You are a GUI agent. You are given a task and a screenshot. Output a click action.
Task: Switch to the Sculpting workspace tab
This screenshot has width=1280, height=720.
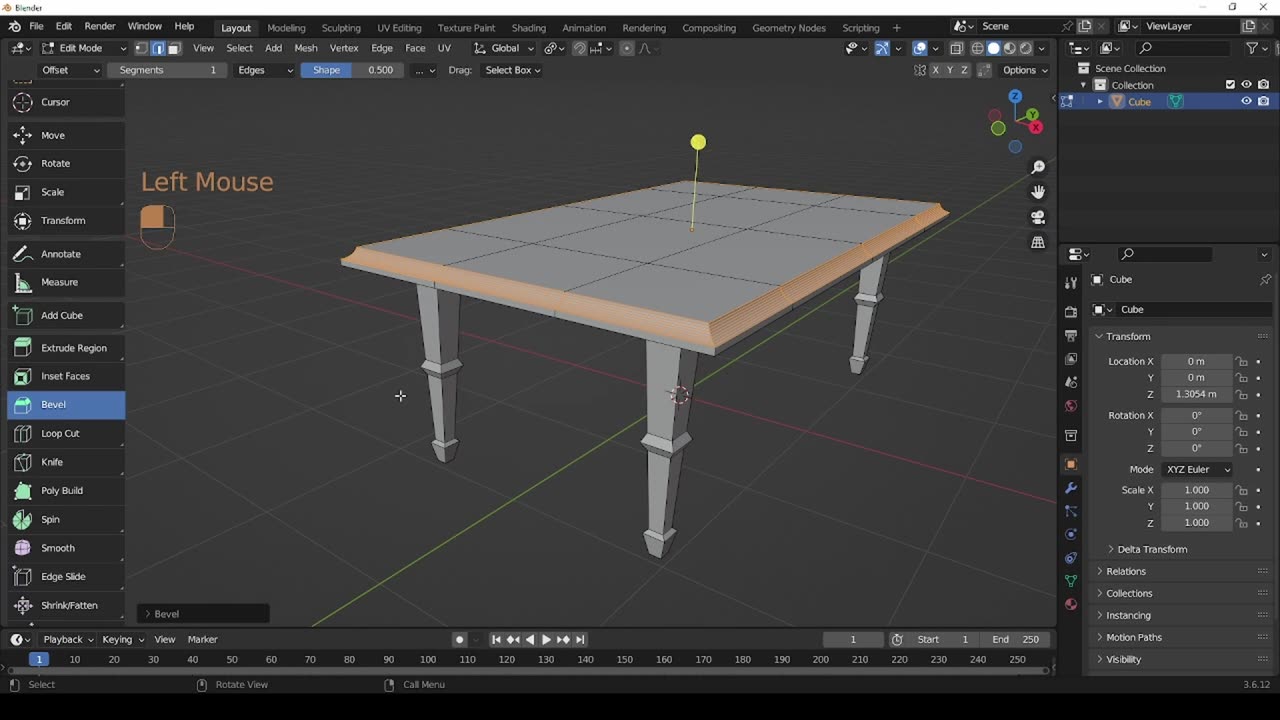pos(341,27)
